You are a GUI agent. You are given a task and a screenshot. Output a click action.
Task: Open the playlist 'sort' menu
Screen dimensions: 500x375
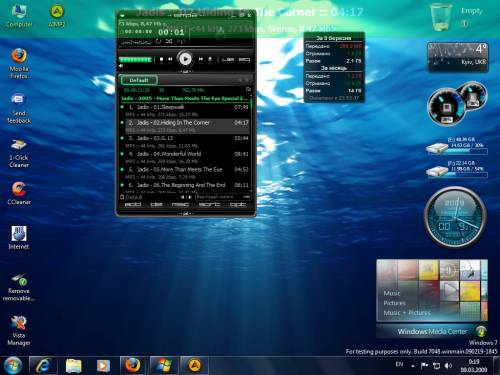click(x=209, y=204)
